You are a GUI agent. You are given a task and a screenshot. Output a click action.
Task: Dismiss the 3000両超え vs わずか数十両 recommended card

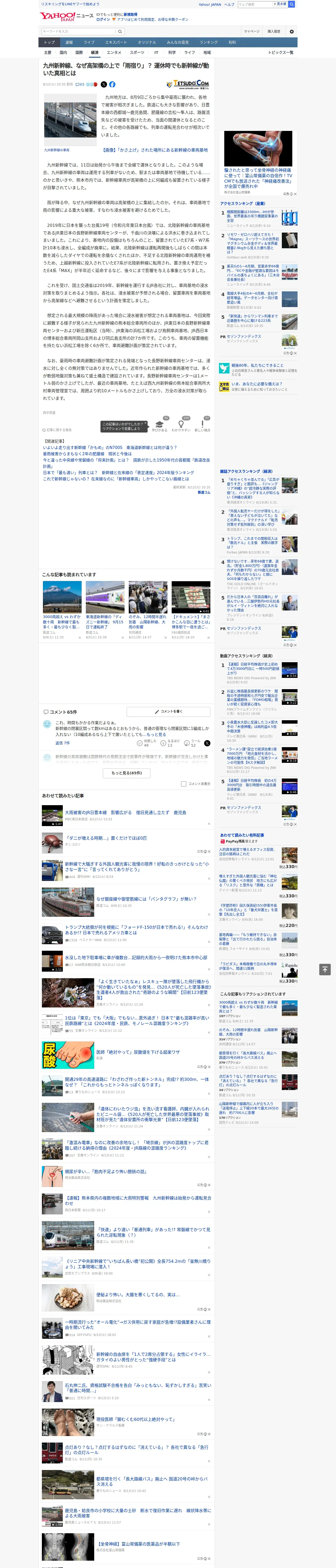[x=79, y=637]
